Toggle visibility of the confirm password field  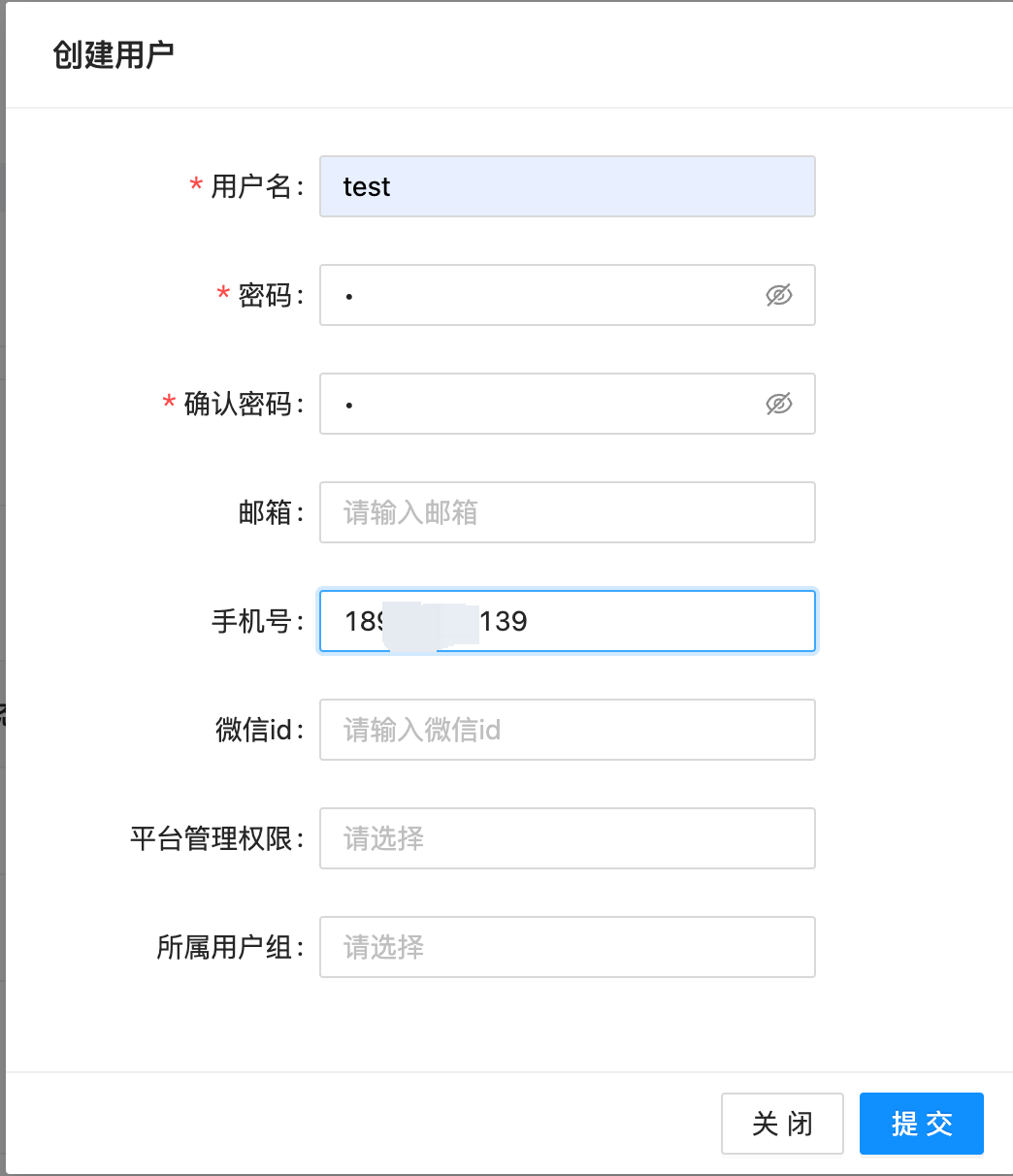coord(778,404)
